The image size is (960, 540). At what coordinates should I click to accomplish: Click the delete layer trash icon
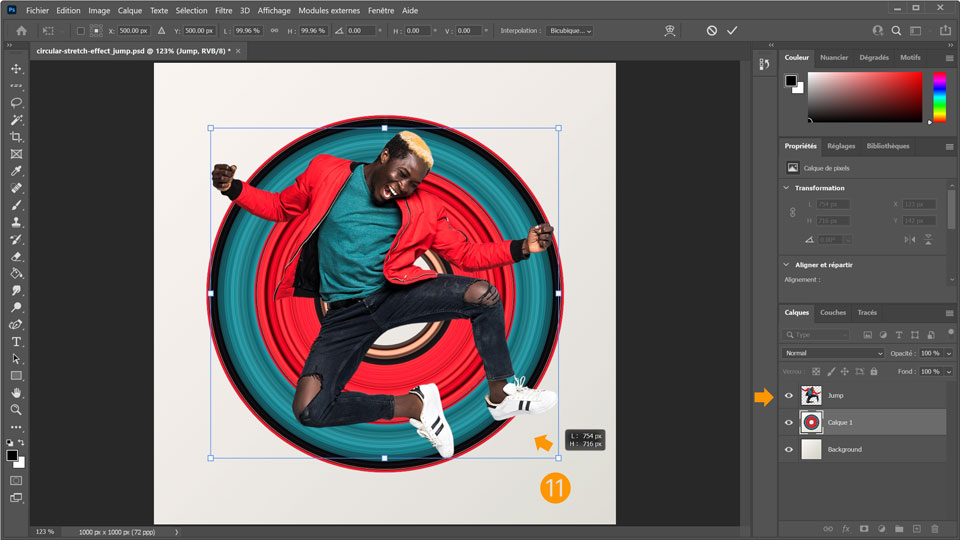tap(935, 528)
